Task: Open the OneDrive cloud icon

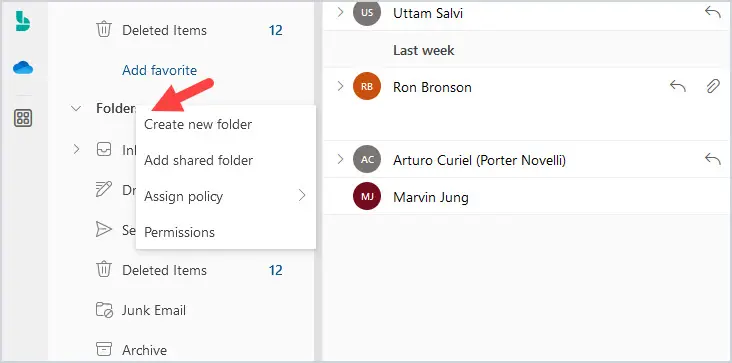Action: pos(23,68)
